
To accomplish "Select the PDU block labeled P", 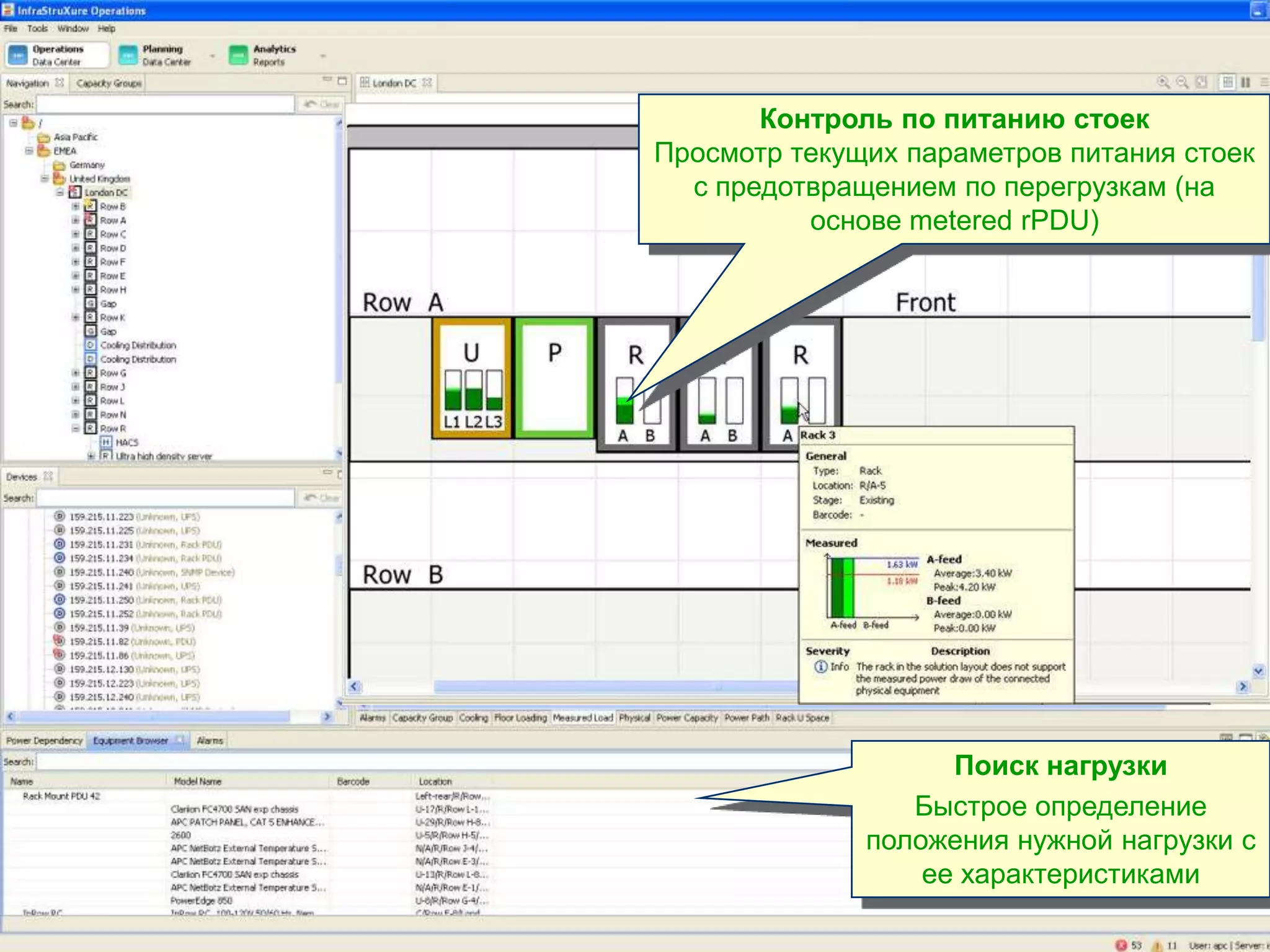I will [554, 377].
